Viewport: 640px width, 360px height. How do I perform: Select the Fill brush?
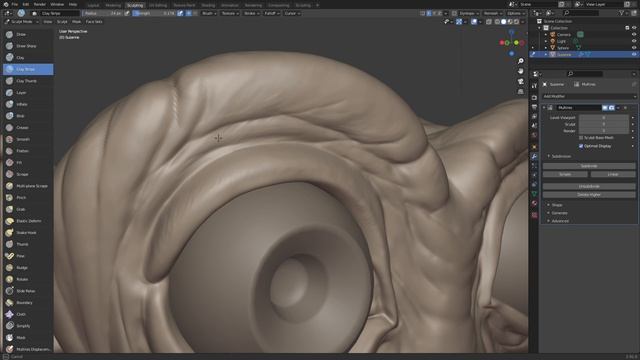[28, 162]
